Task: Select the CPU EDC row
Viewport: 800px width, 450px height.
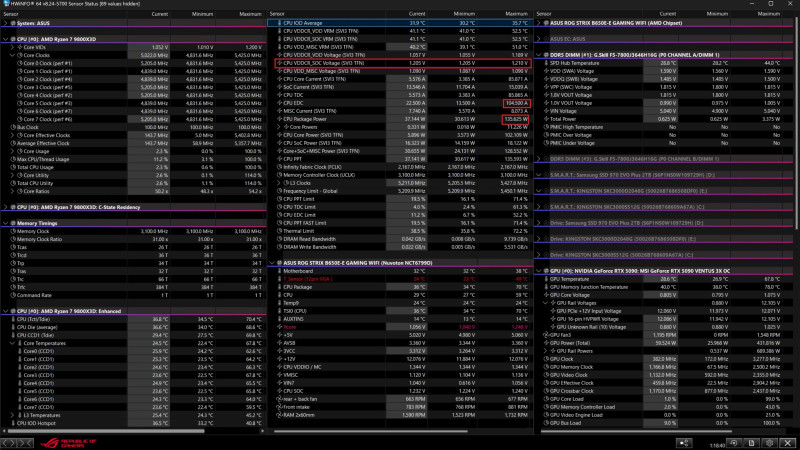Action: tap(399, 103)
